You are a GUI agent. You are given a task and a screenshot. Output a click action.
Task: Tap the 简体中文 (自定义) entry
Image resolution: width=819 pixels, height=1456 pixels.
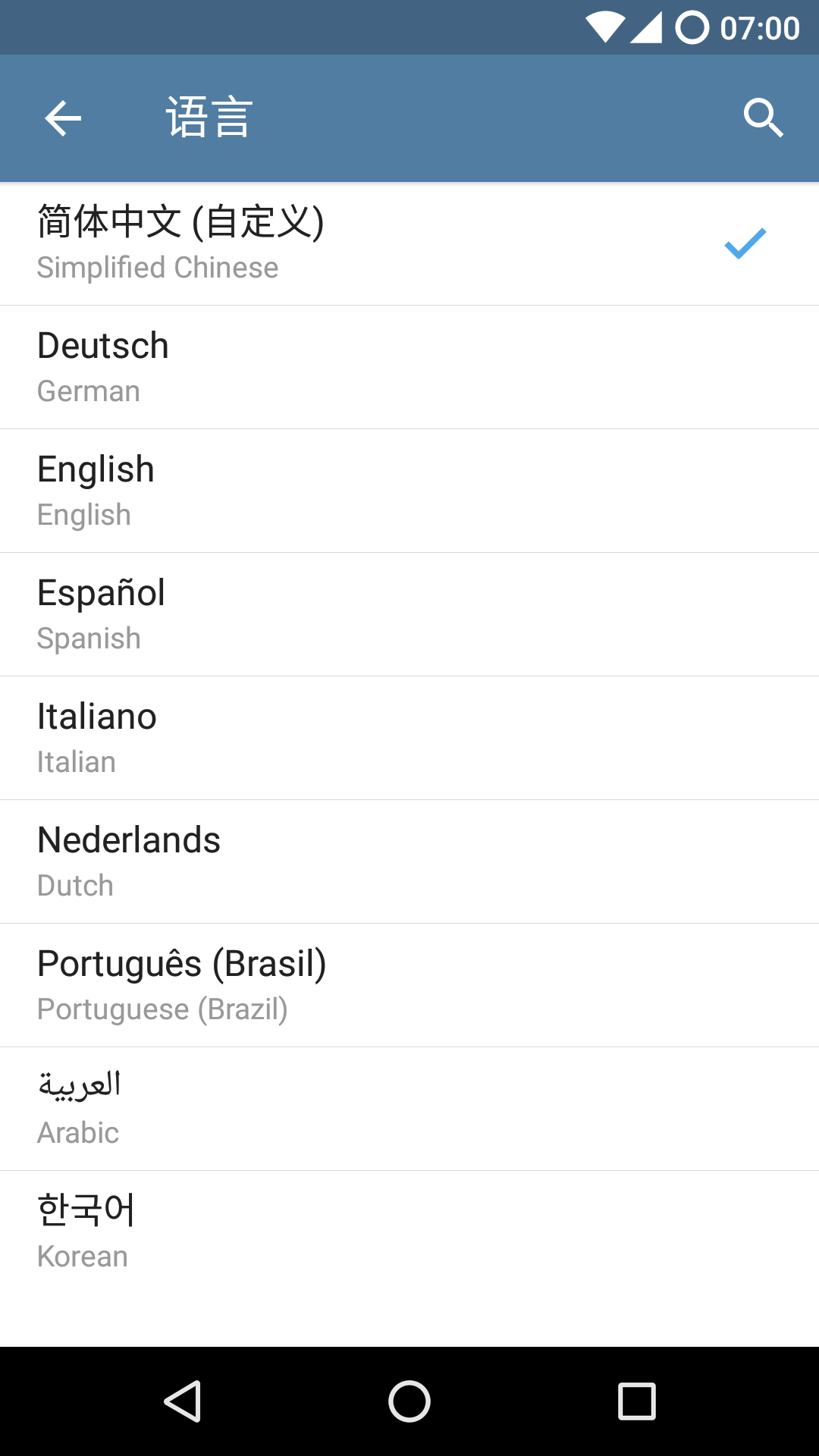pyautogui.click(x=409, y=243)
